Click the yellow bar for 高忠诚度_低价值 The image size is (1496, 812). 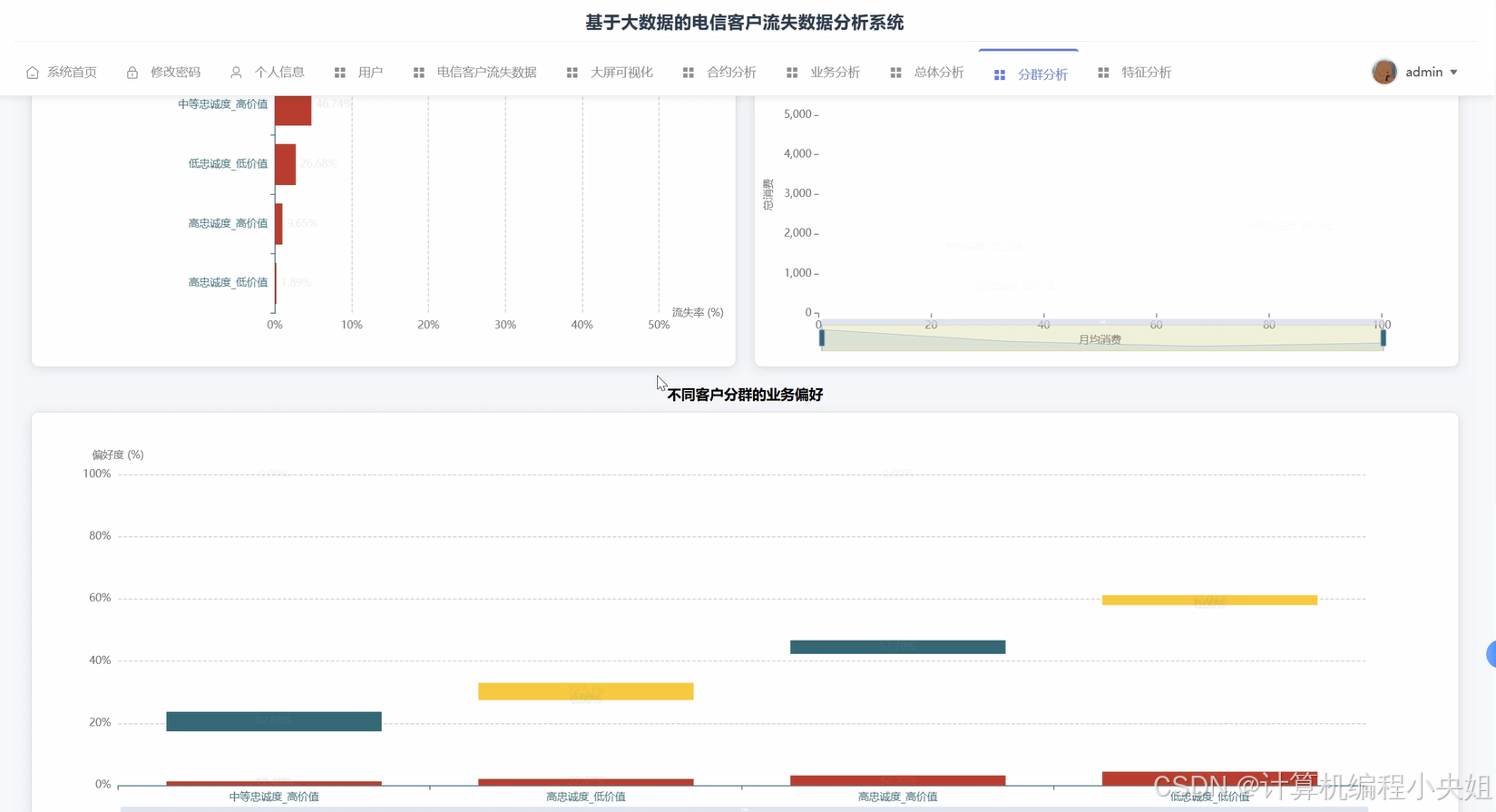pos(586,691)
